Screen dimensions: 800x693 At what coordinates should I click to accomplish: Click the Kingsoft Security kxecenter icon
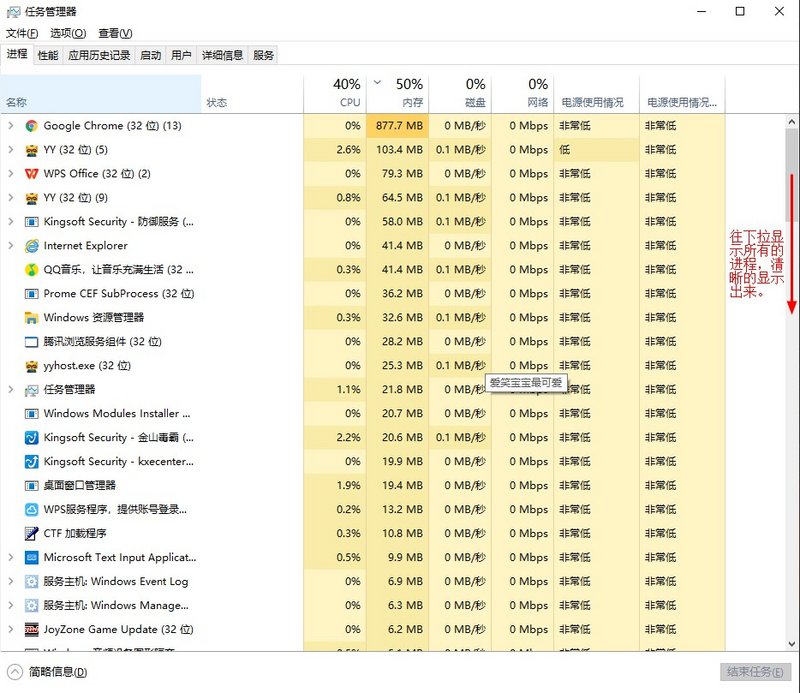32,462
